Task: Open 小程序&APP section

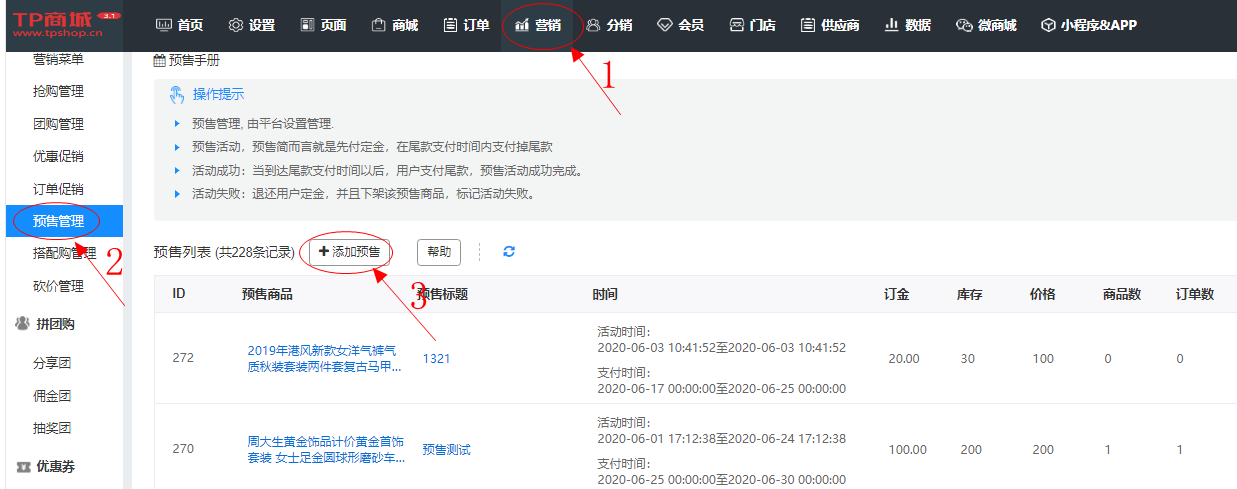Action: coord(1088,25)
